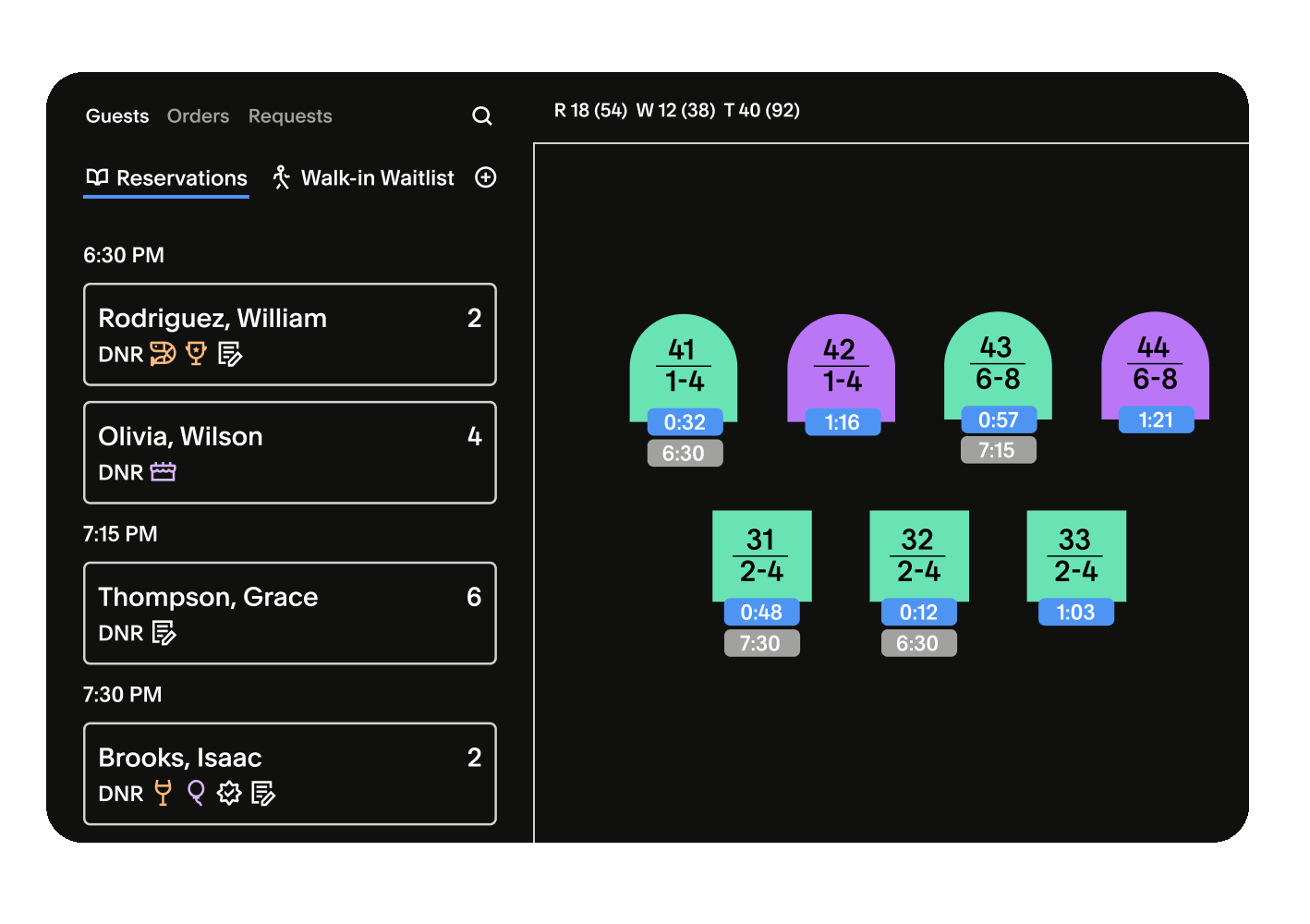The height and width of the screenshot is (924, 1310).
Task: Click the notes edit icon on Rodriguez's card
Action: [x=230, y=354]
